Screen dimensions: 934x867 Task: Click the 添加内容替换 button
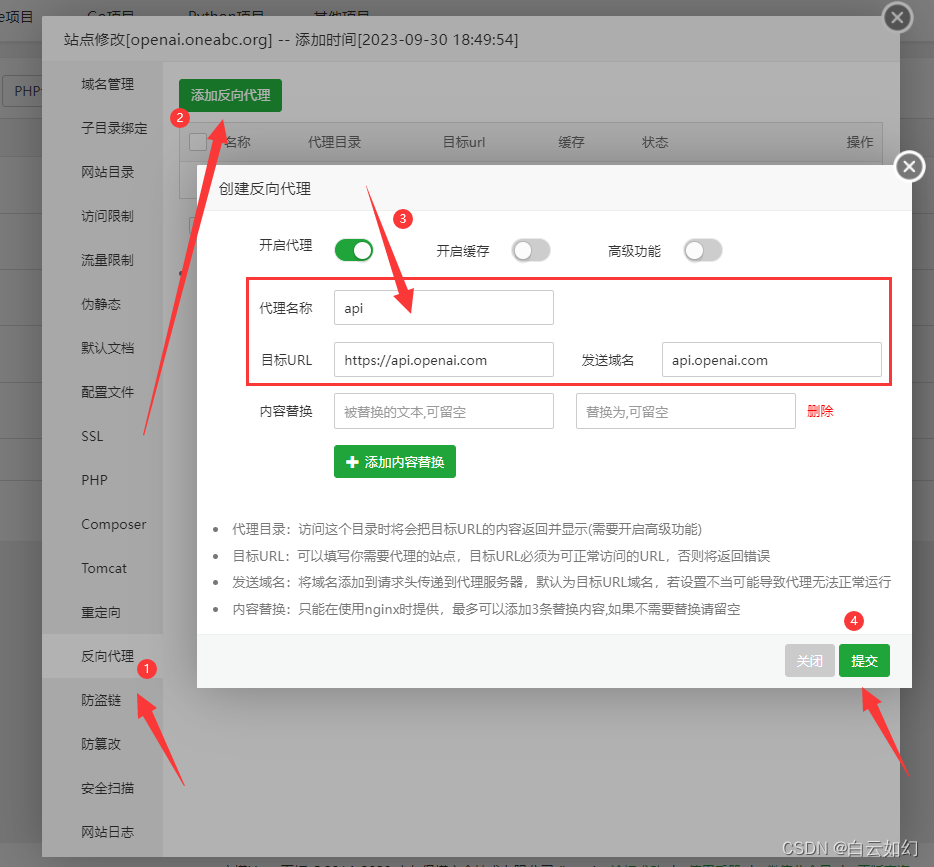tap(394, 462)
